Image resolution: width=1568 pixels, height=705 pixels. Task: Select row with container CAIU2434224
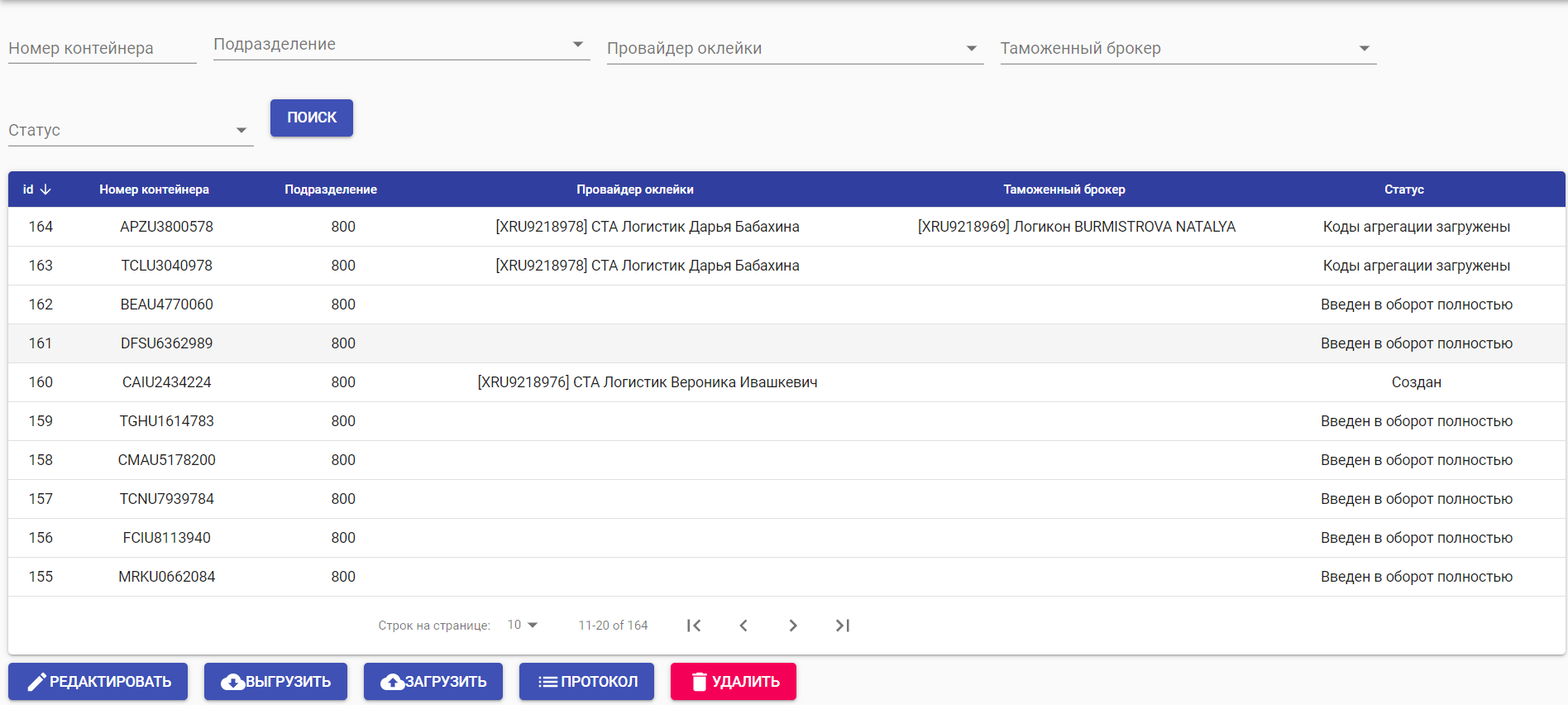pyautogui.click(x=166, y=382)
